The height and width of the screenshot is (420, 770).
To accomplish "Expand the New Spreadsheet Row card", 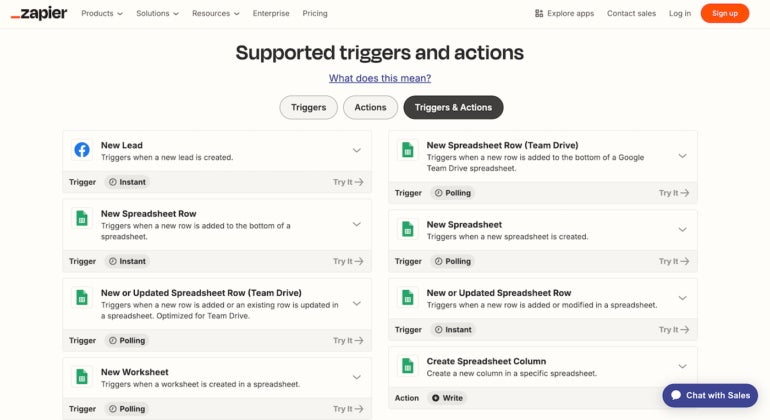I will pyautogui.click(x=357, y=224).
